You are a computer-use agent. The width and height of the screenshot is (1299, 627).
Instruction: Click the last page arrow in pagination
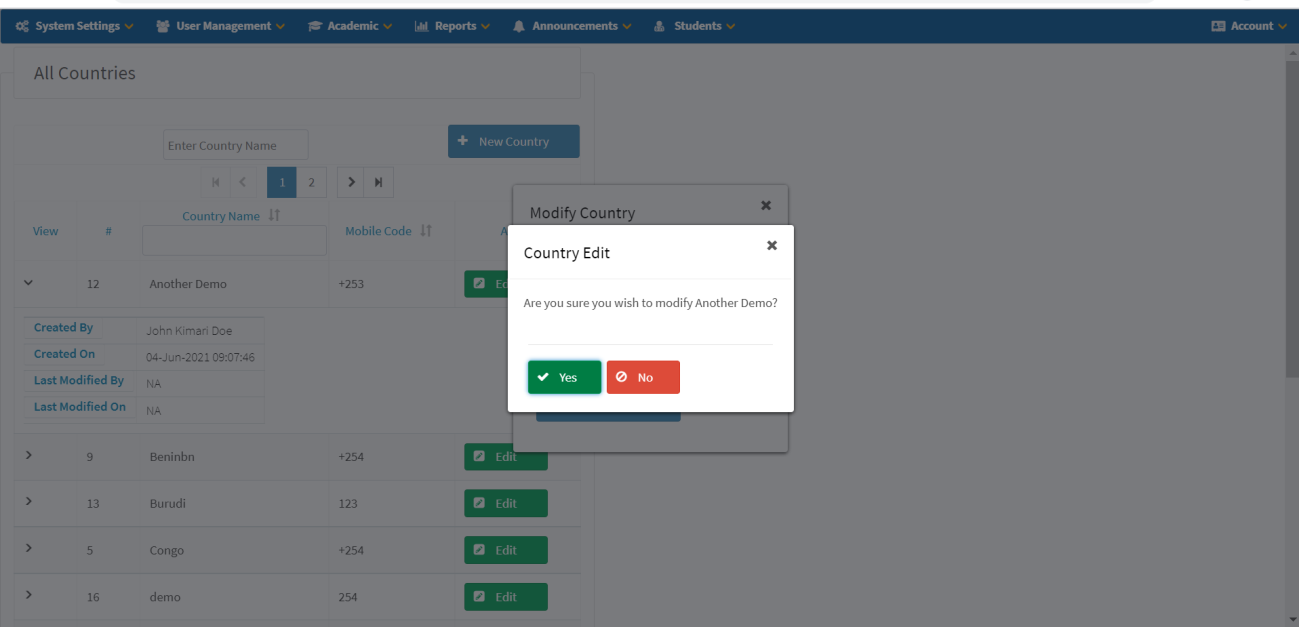[377, 181]
